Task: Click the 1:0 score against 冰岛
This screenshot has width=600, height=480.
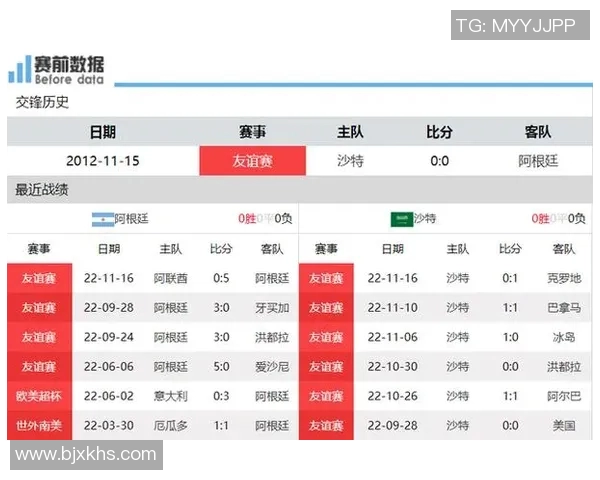Action: pyautogui.click(x=510, y=337)
